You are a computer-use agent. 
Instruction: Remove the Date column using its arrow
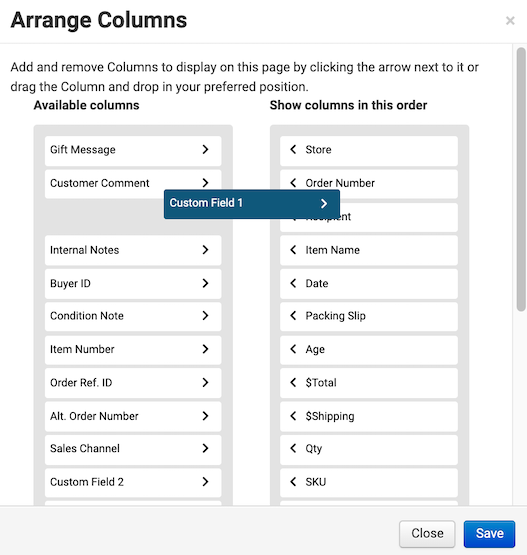(x=293, y=283)
